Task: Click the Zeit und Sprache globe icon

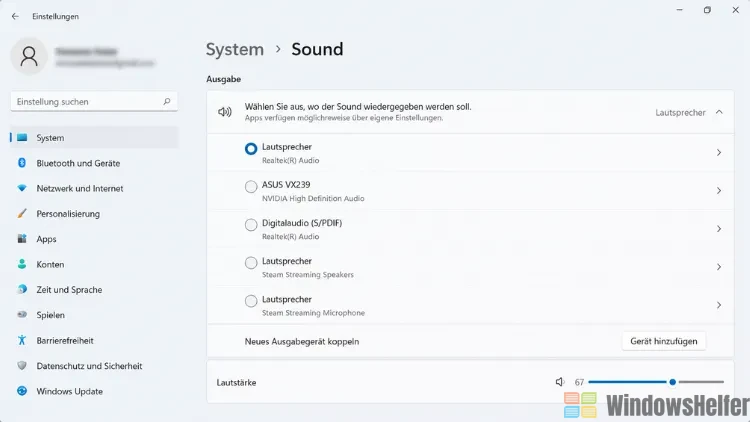Action: (22, 289)
